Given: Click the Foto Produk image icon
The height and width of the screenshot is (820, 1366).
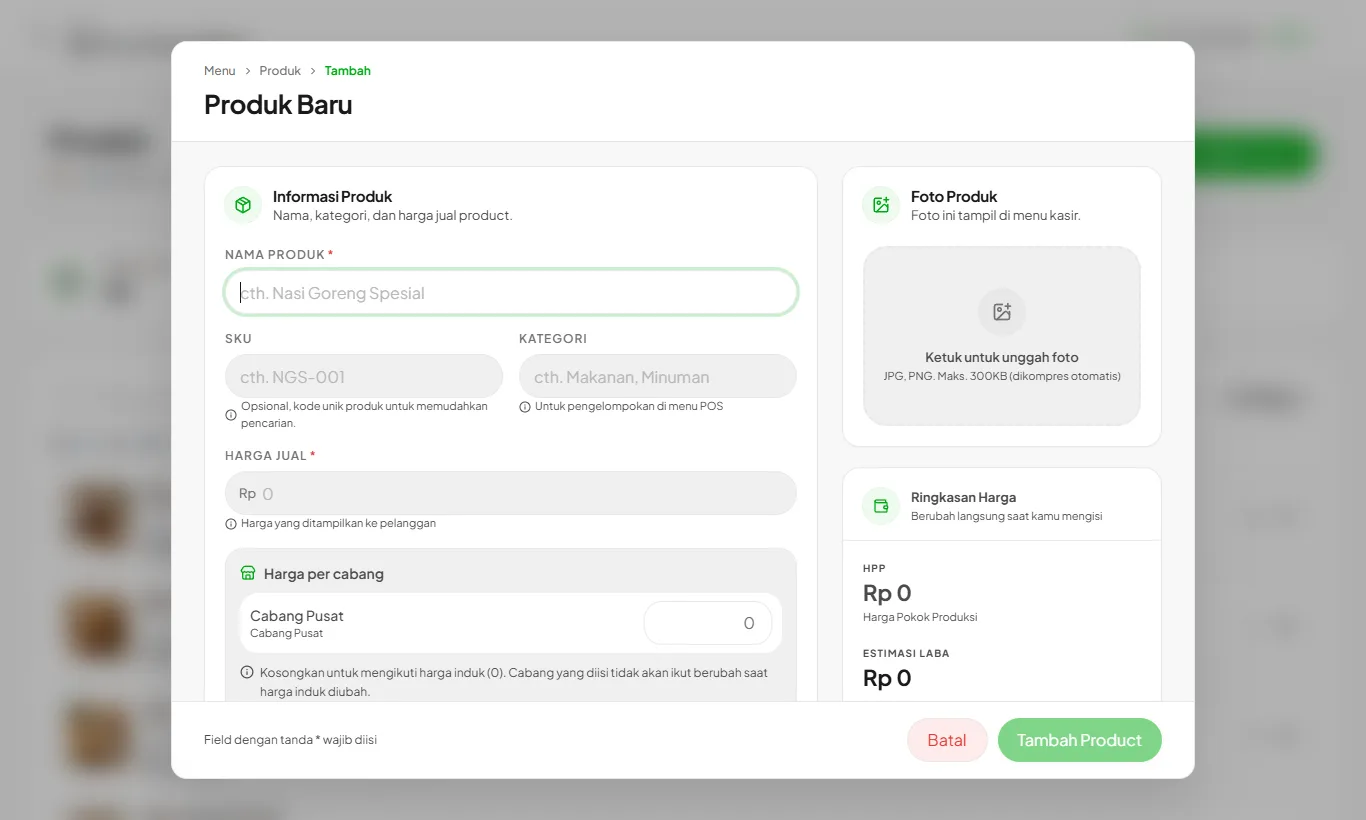Looking at the screenshot, I should click(x=881, y=205).
